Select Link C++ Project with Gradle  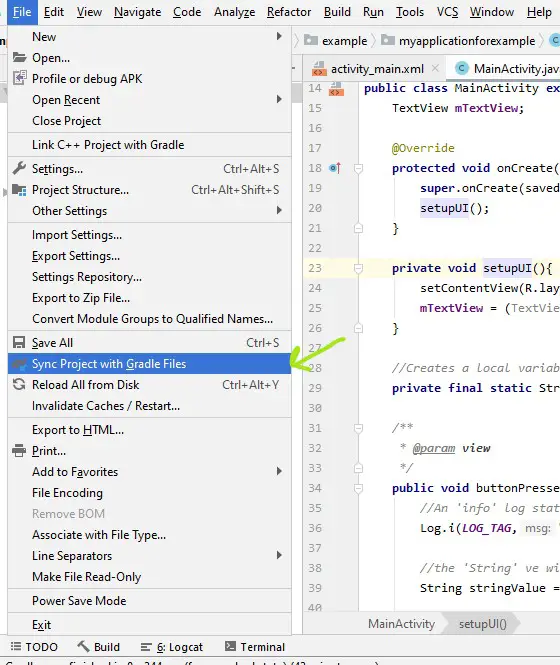pyautogui.click(x=149, y=145)
